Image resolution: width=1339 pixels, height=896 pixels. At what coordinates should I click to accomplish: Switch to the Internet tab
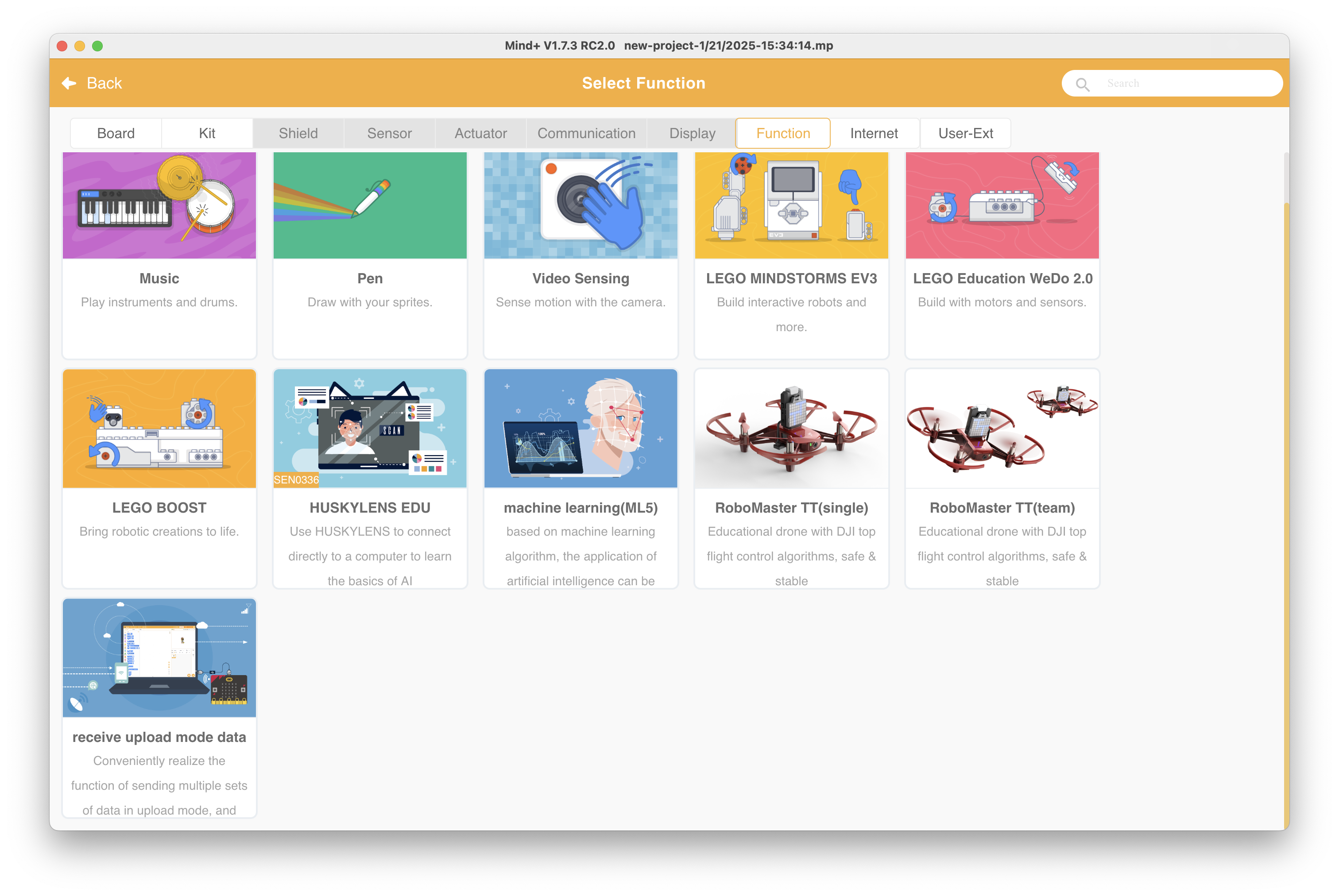(x=874, y=133)
